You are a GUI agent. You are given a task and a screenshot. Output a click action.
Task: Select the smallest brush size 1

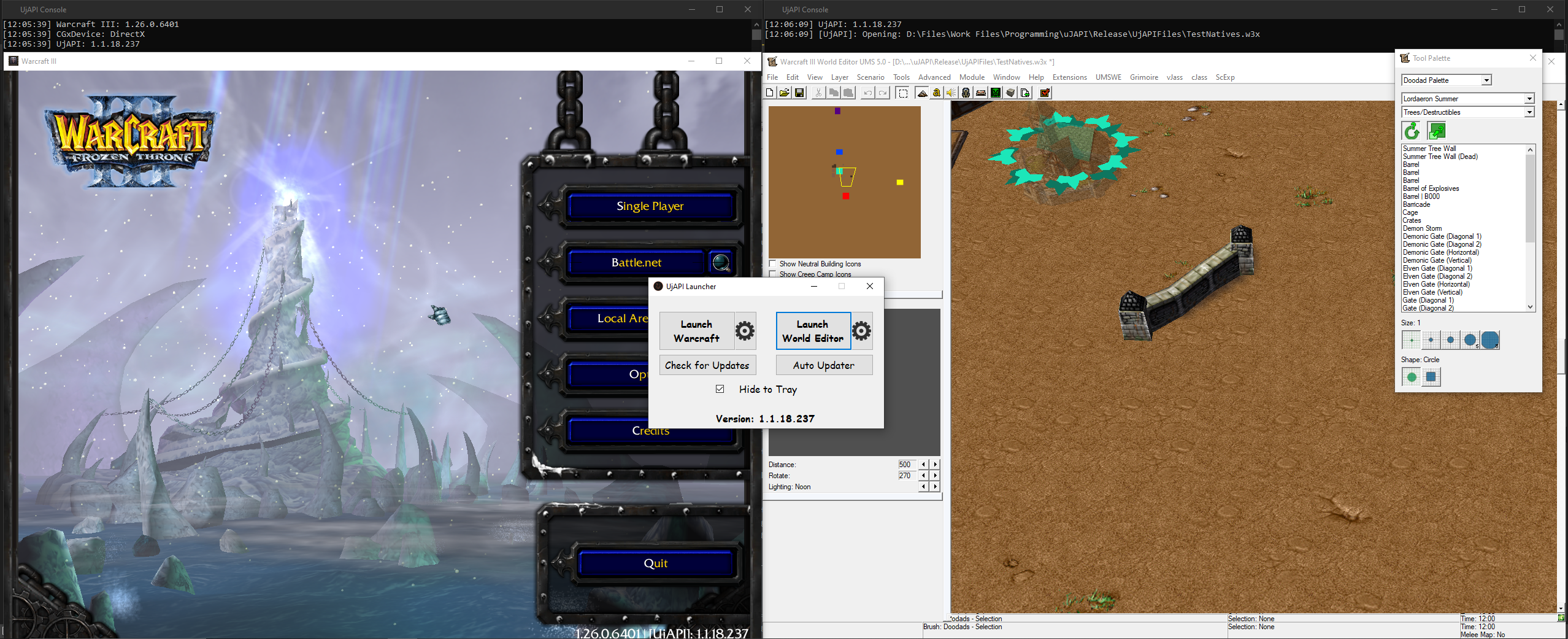coord(1412,339)
